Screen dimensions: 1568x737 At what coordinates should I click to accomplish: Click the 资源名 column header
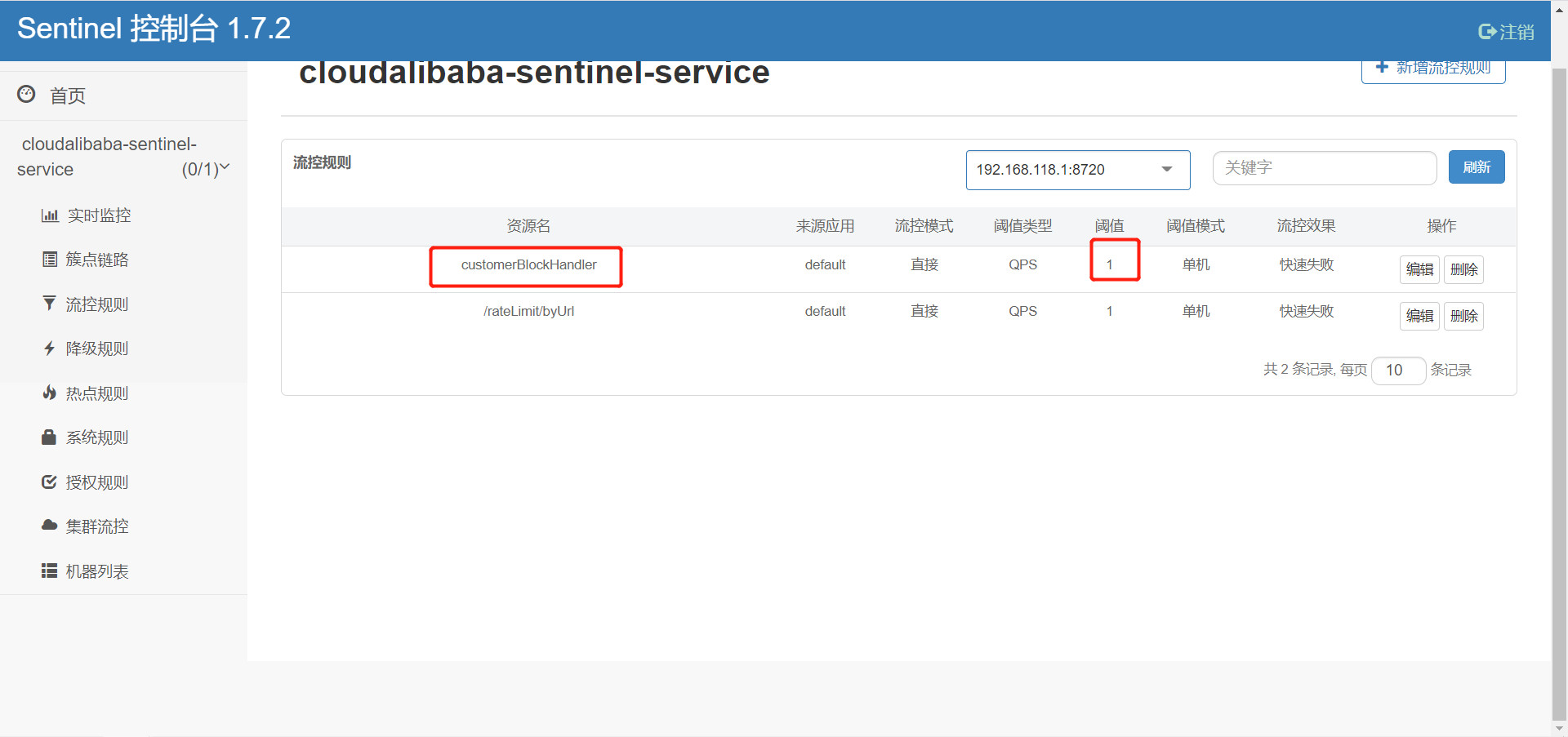(x=528, y=226)
